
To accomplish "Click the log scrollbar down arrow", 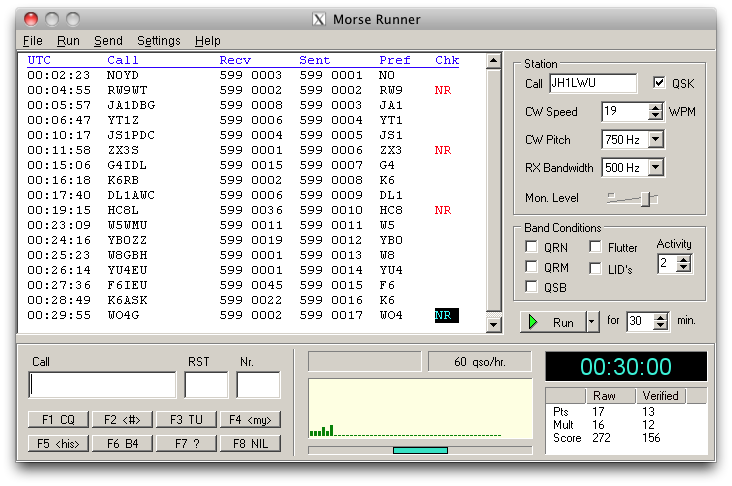I will click(x=493, y=324).
